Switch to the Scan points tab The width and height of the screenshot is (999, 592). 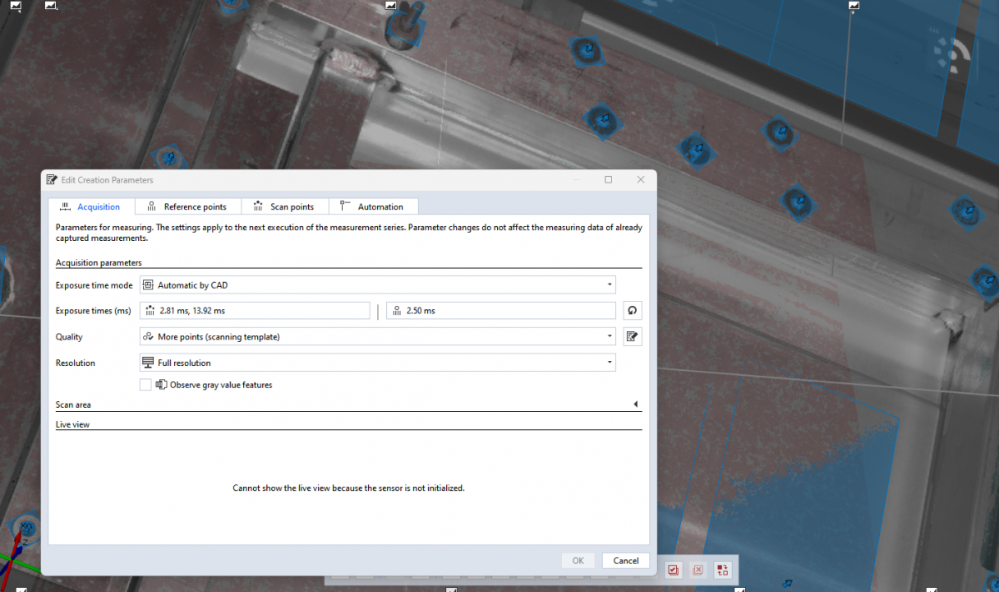284,207
